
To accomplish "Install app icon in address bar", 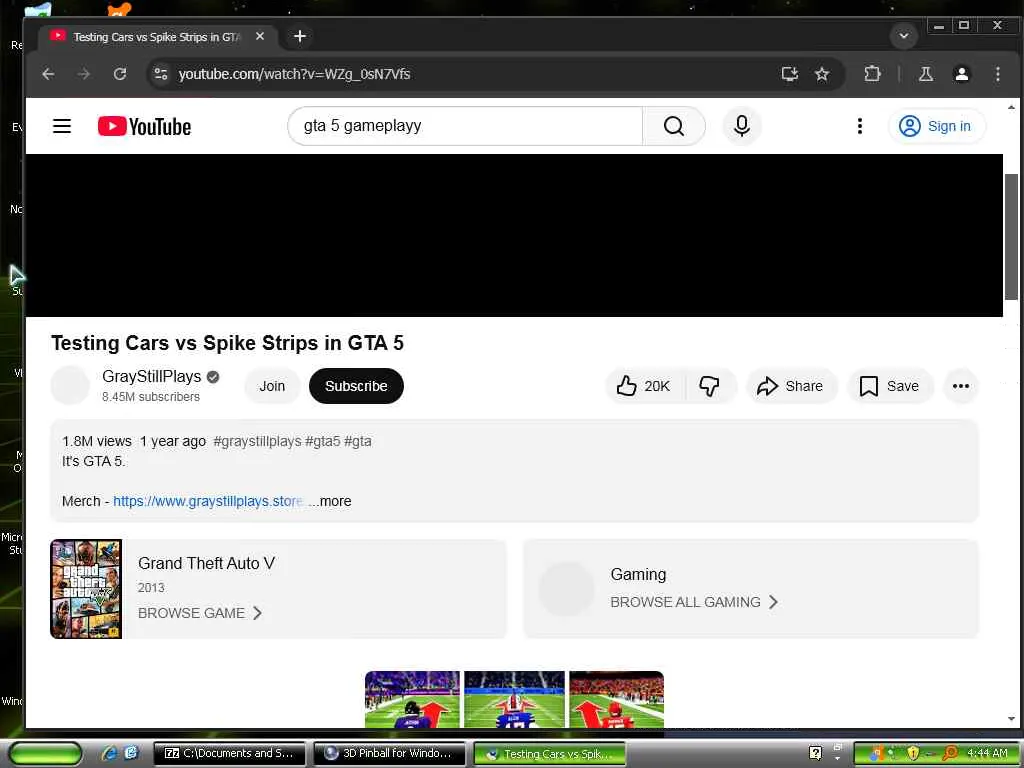I will [790, 74].
